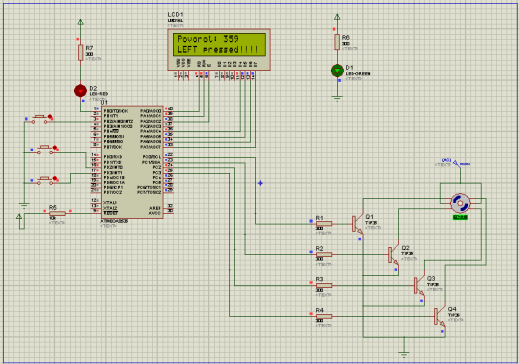Click the green LED D1 component
Image resolution: width=519 pixels, height=364 pixels.
[x=337, y=71]
